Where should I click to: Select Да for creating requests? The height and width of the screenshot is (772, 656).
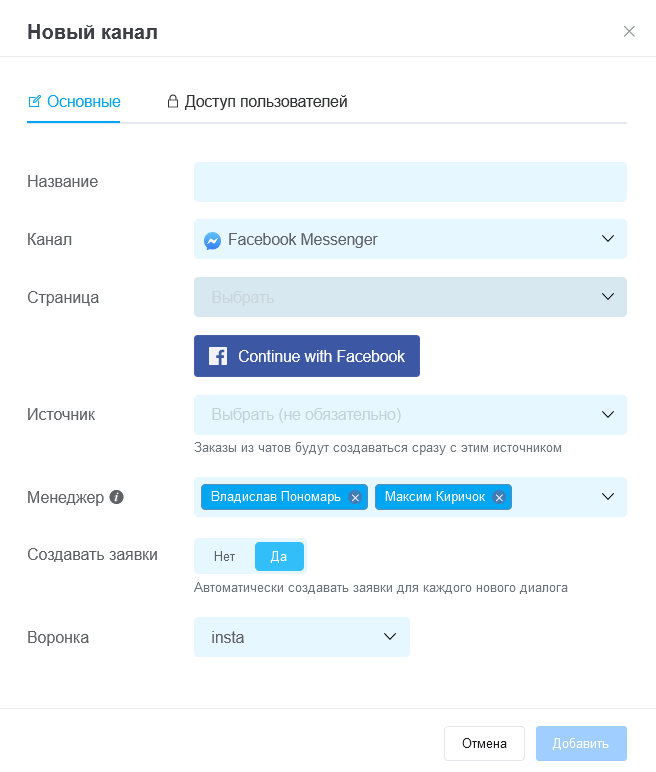coord(279,556)
